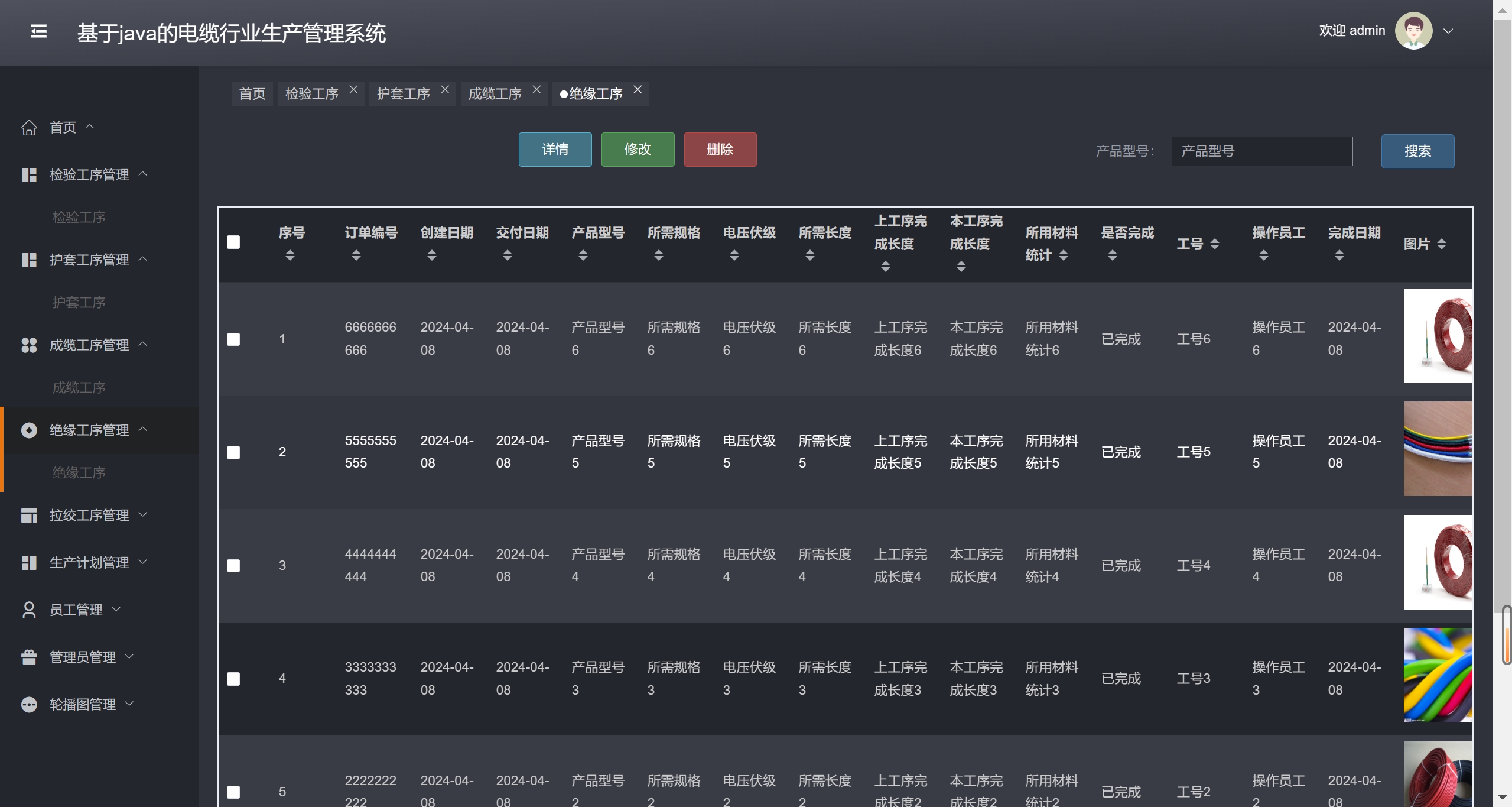
Task: Click the 删除 delete button
Action: (720, 150)
